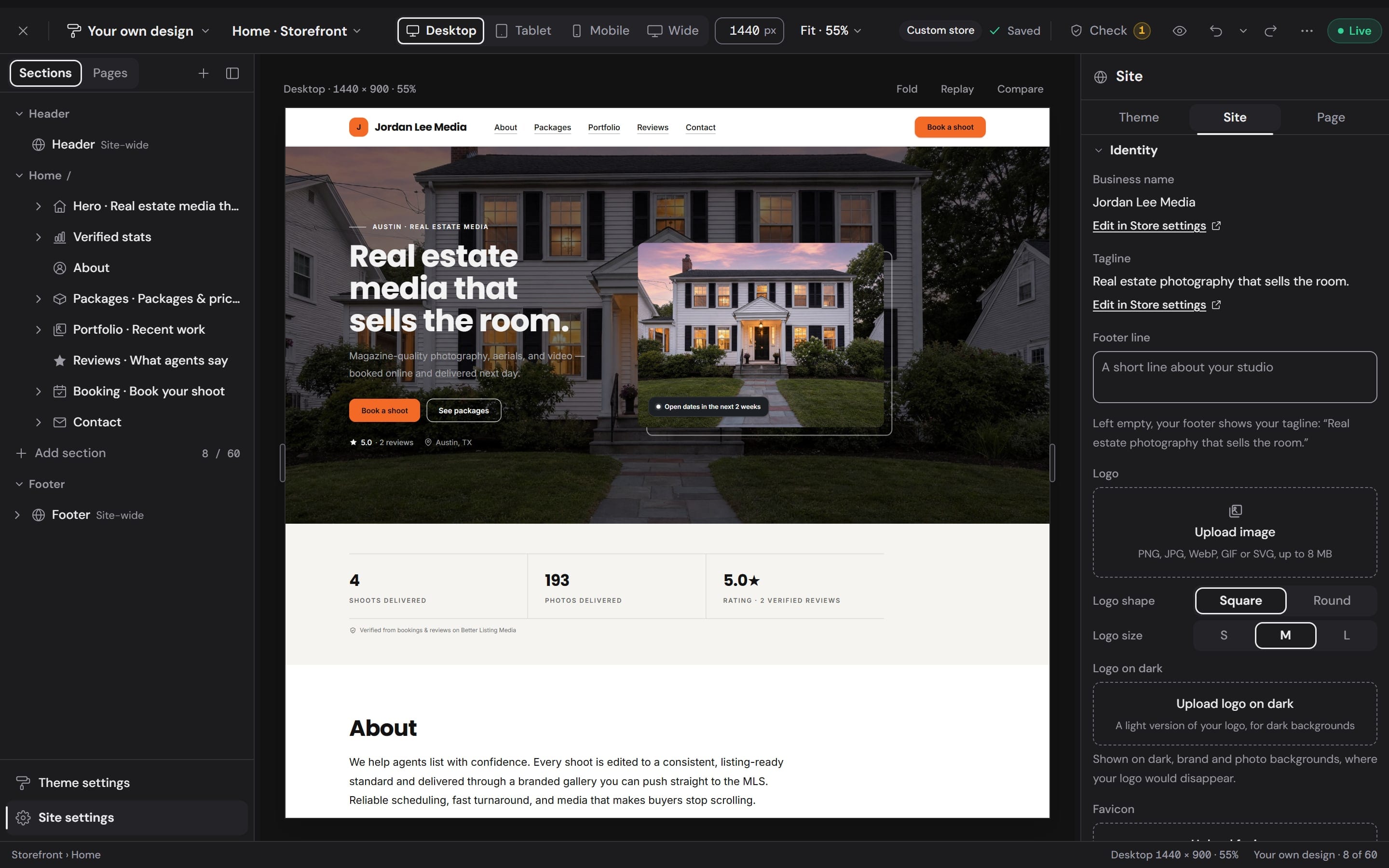
Task: Open the undo history dropdown arrow
Action: tap(1243, 31)
